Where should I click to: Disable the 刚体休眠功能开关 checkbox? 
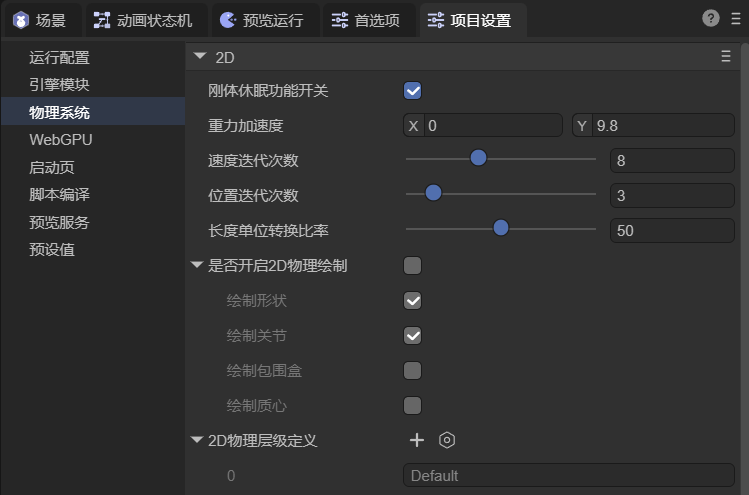click(412, 91)
